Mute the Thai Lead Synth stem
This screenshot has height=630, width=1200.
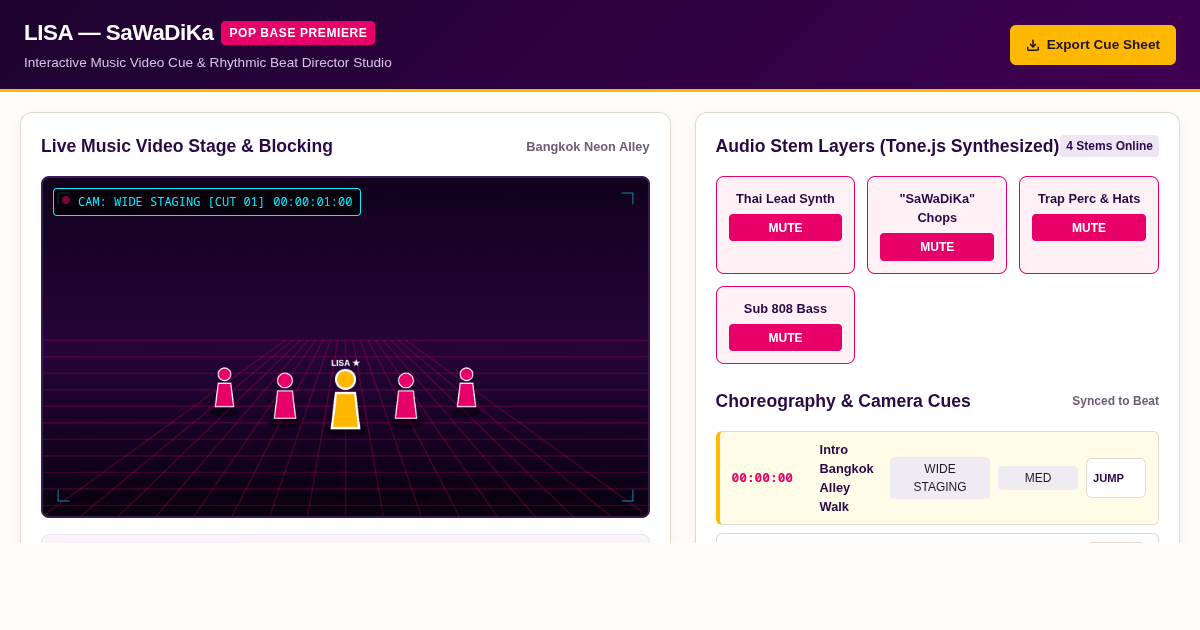point(785,227)
